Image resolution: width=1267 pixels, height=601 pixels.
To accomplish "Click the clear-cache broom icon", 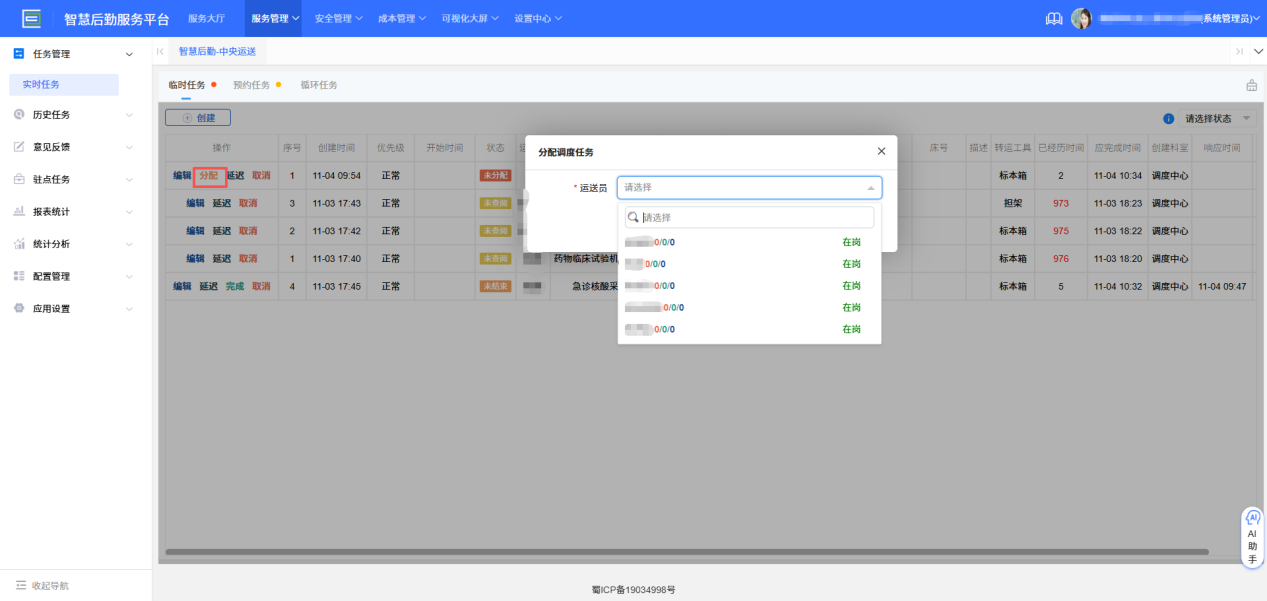I will pos(1251,85).
